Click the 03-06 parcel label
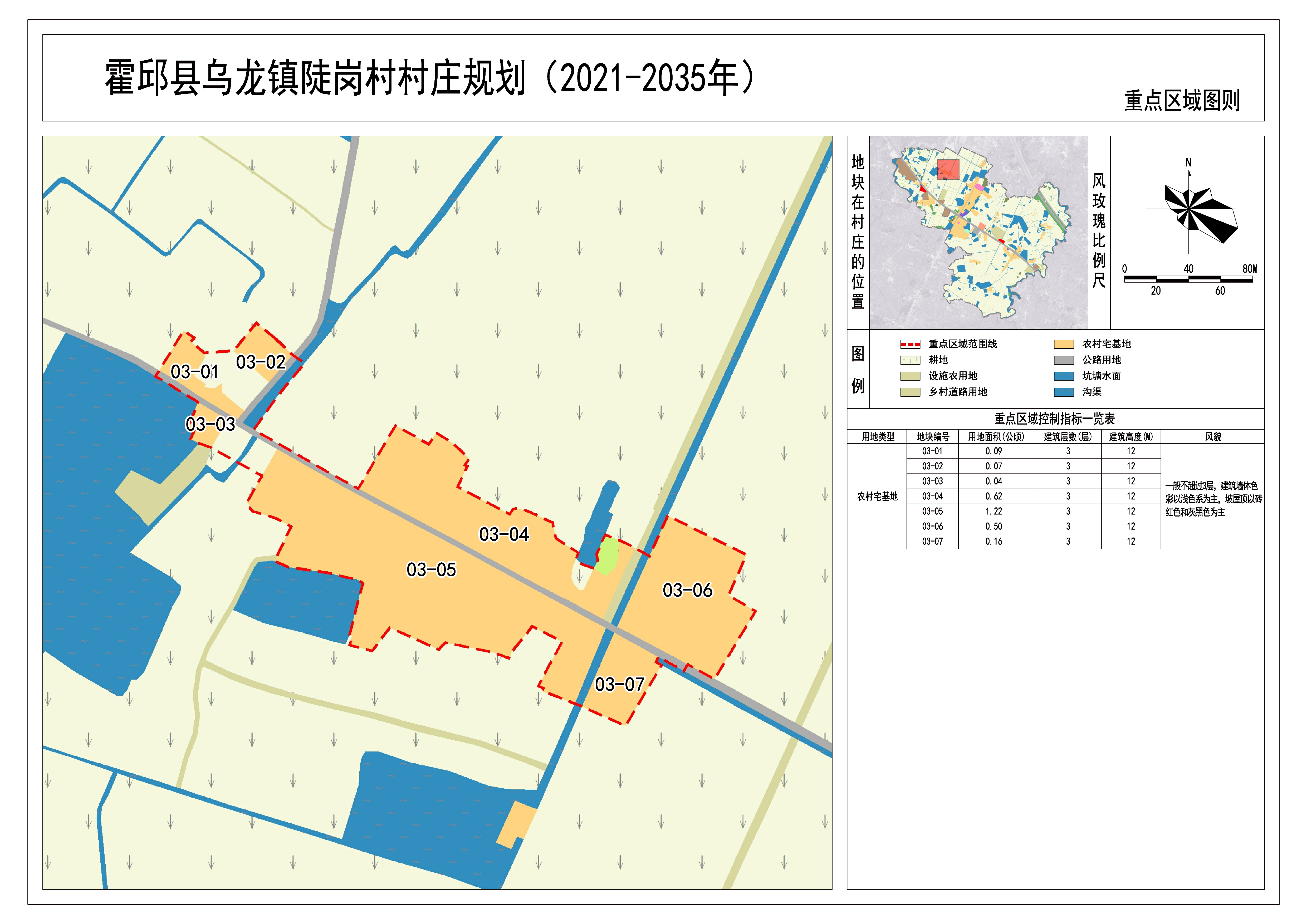The width and height of the screenshot is (1307, 924). [687, 590]
